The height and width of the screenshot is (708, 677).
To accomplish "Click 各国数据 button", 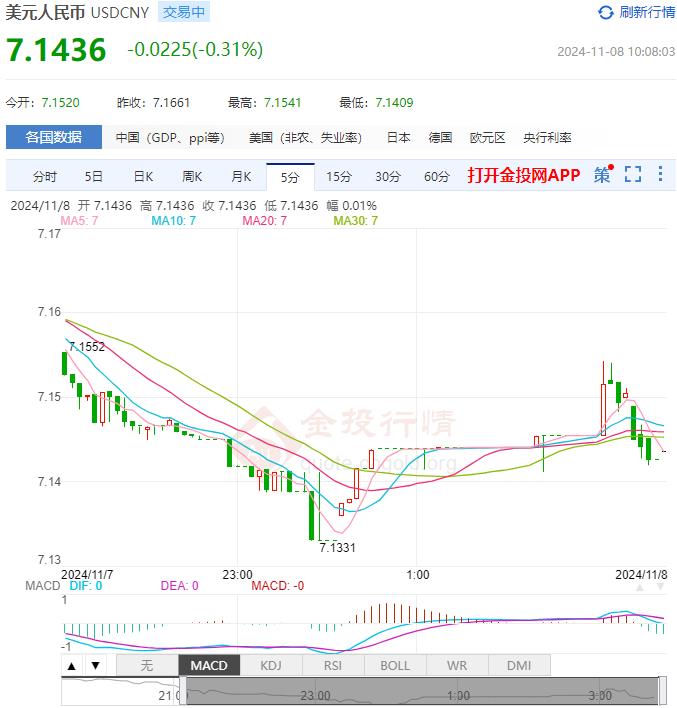I will pyautogui.click(x=53, y=137).
